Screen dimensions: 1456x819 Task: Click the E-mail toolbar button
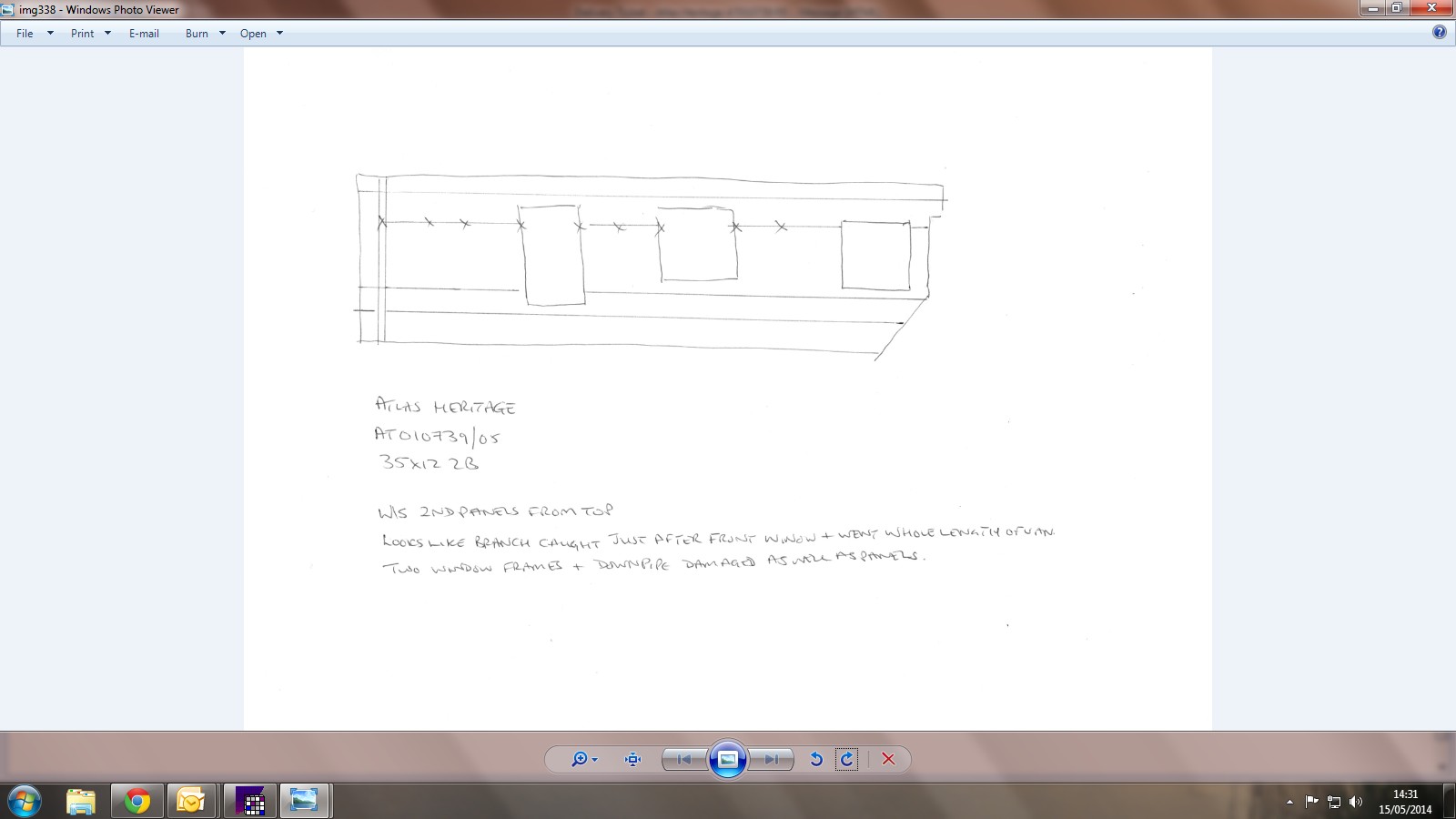(x=144, y=34)
